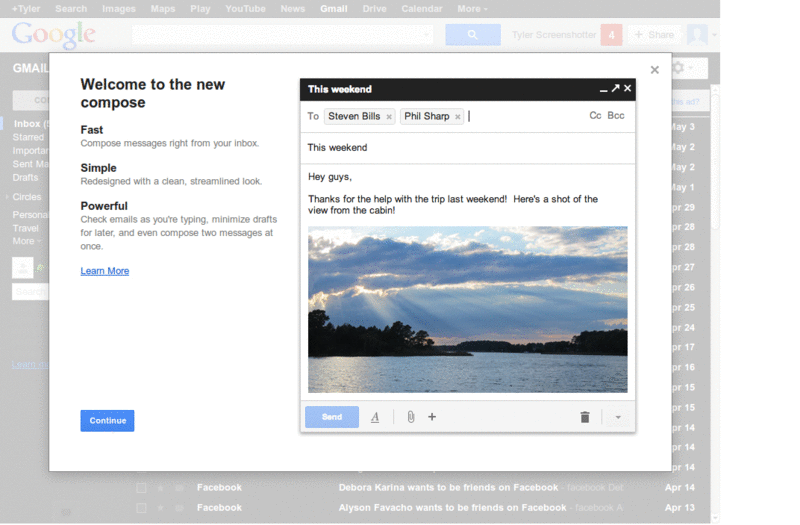Viewport: 800px width, 525px height.
Task: Open Play in the Google bar
Action: tap(200, 9)
